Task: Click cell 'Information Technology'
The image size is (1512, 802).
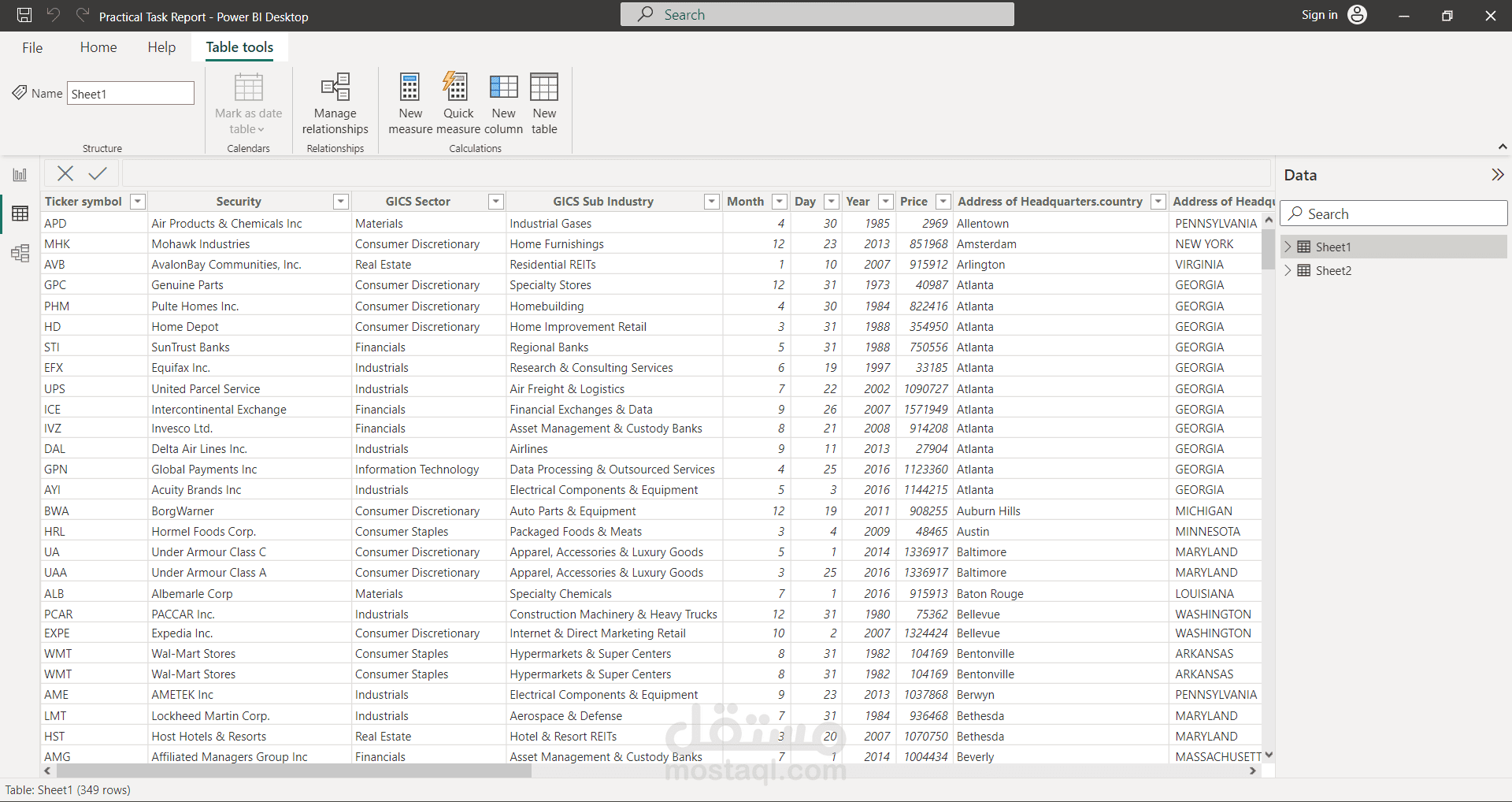Action: tap(417, 470)
